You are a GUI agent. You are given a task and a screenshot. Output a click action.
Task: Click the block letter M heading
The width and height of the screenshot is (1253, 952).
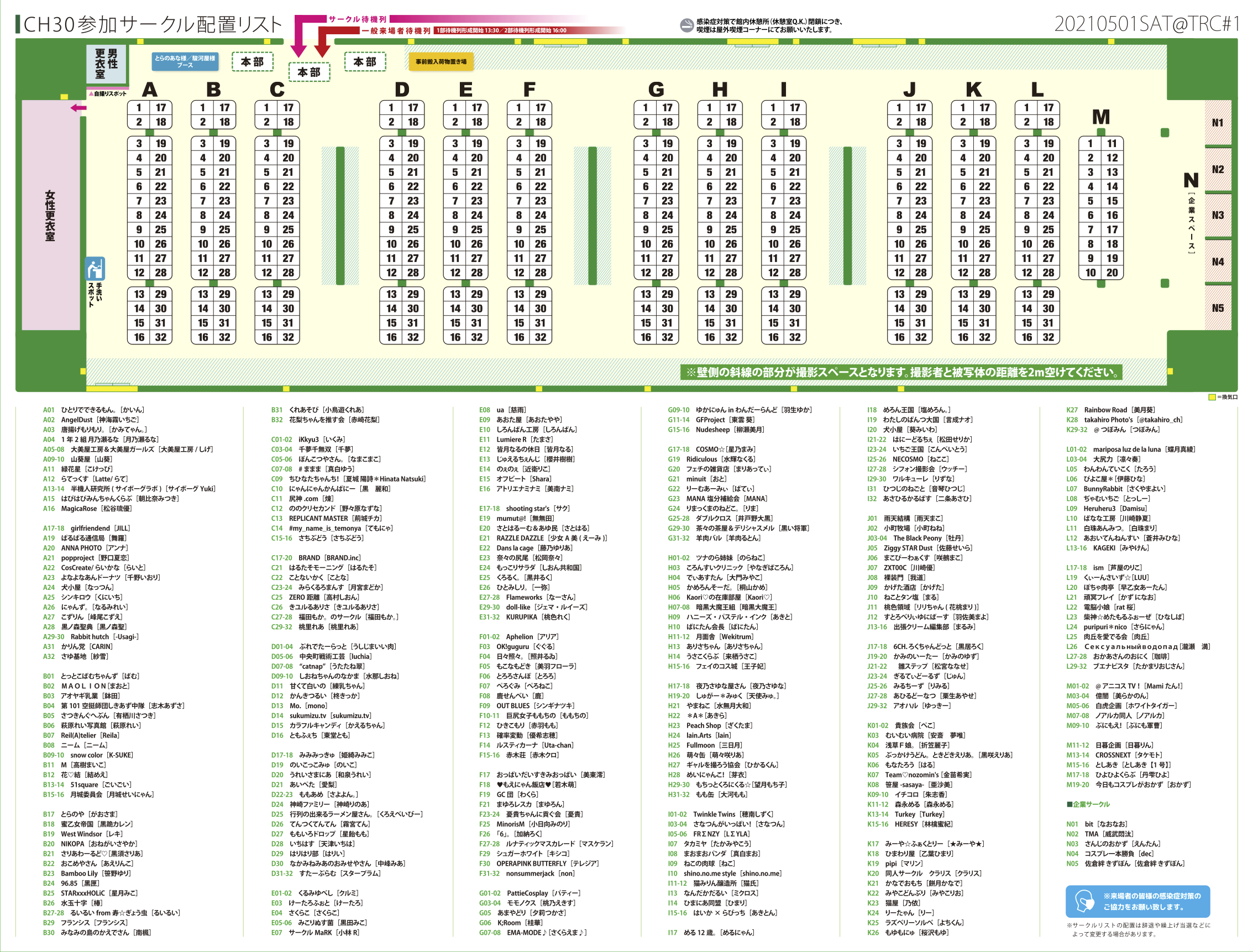point(1100,117)
